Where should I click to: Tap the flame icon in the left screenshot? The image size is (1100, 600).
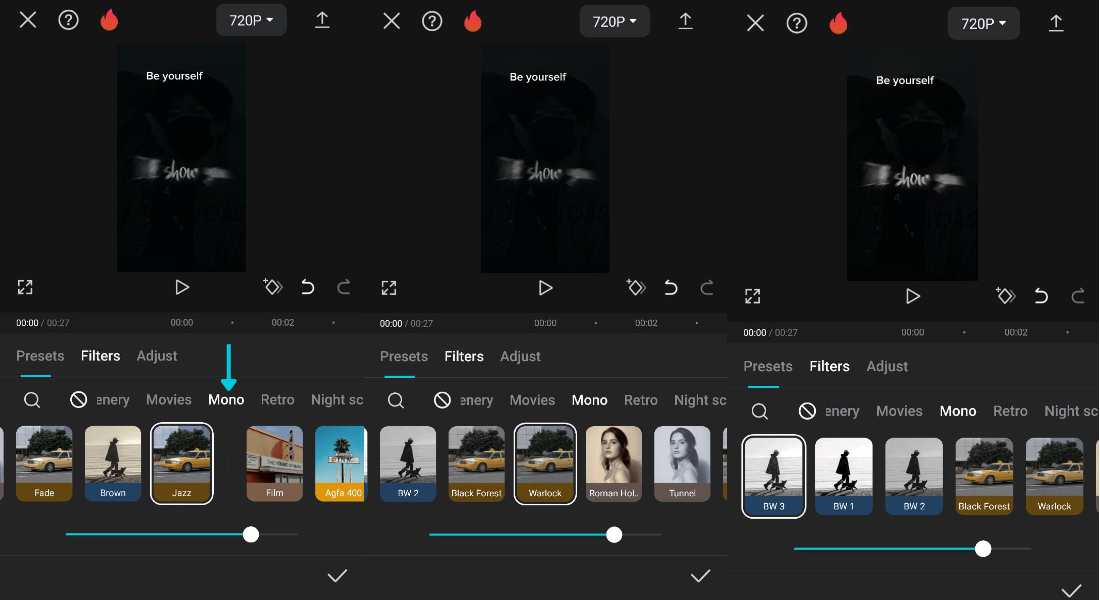[x=109, y=20]
